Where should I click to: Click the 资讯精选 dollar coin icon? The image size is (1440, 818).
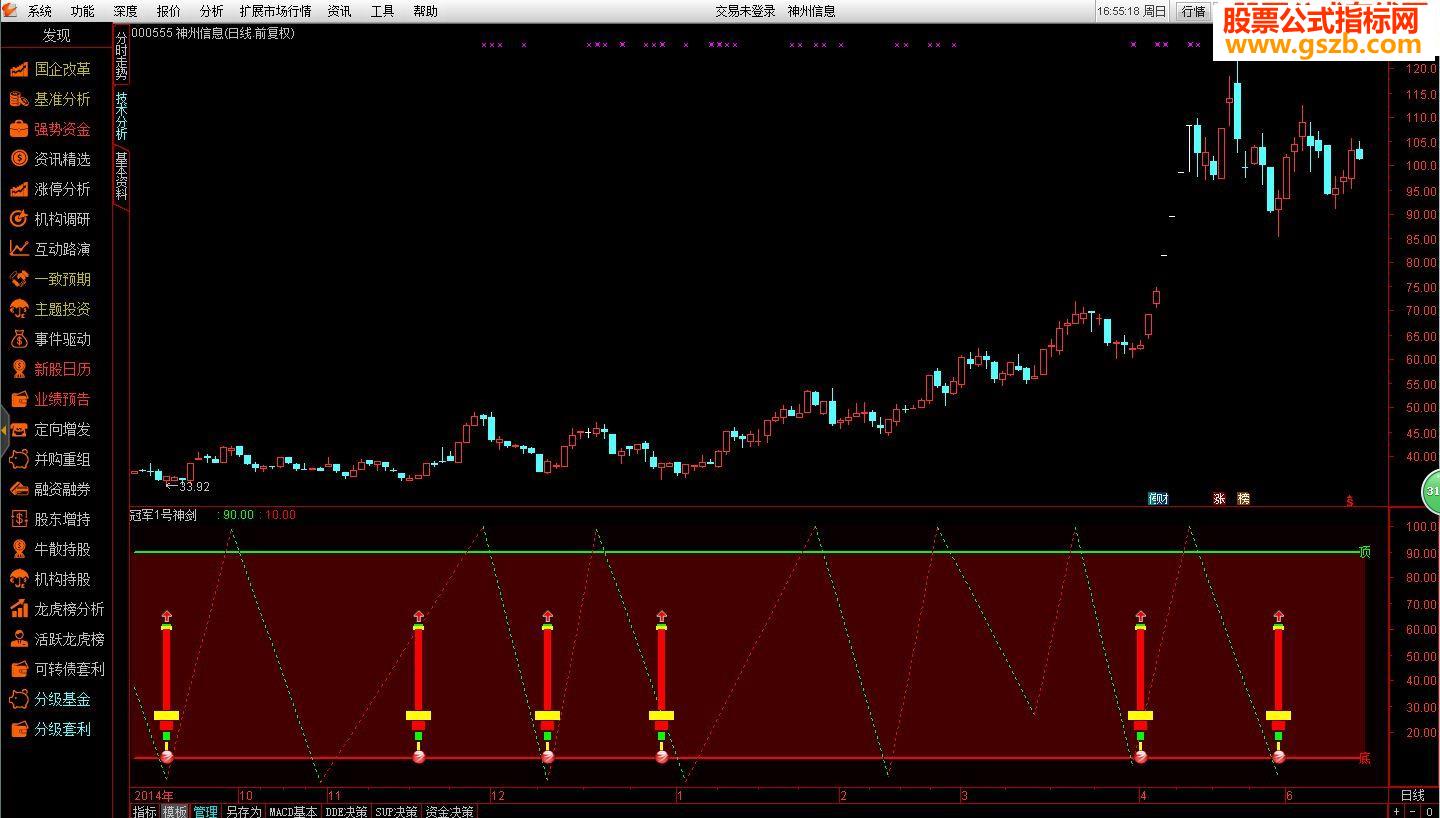[19, 159]
